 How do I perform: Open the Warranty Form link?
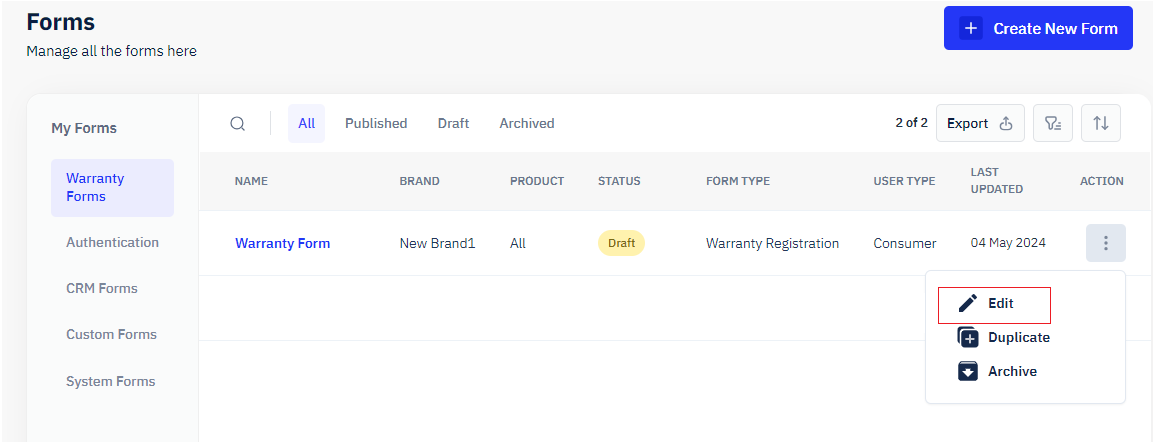282,243
